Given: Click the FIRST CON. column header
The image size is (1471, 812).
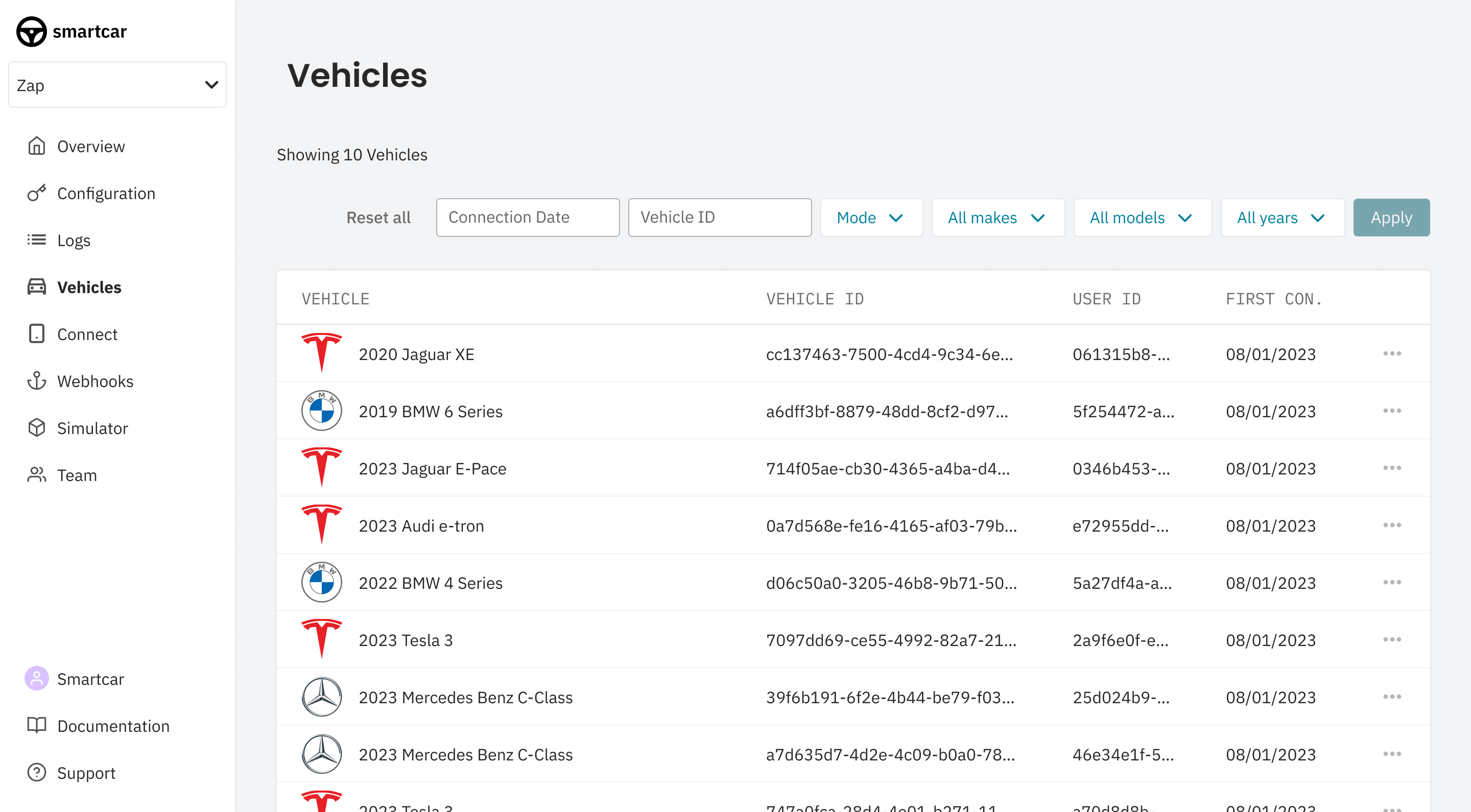Looking at the screenshot, I should point(1273,299).
